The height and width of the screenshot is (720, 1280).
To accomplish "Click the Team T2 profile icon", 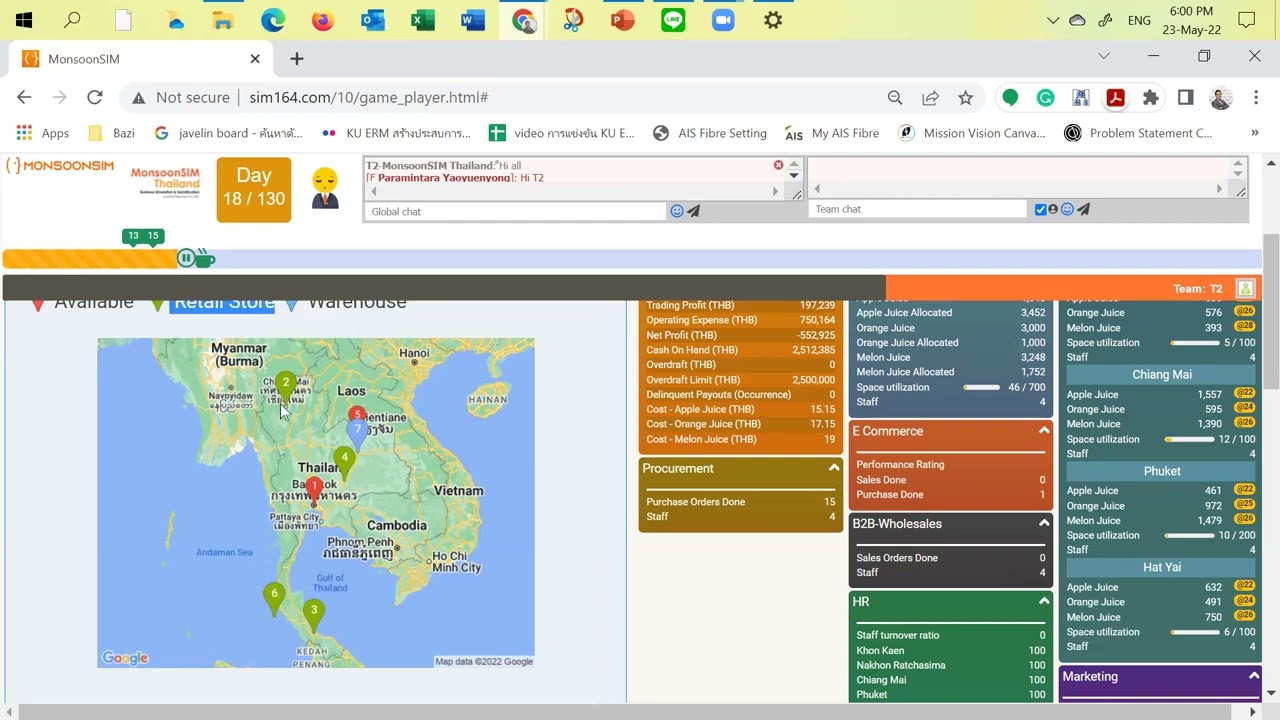I will (x=1245, y=288).
